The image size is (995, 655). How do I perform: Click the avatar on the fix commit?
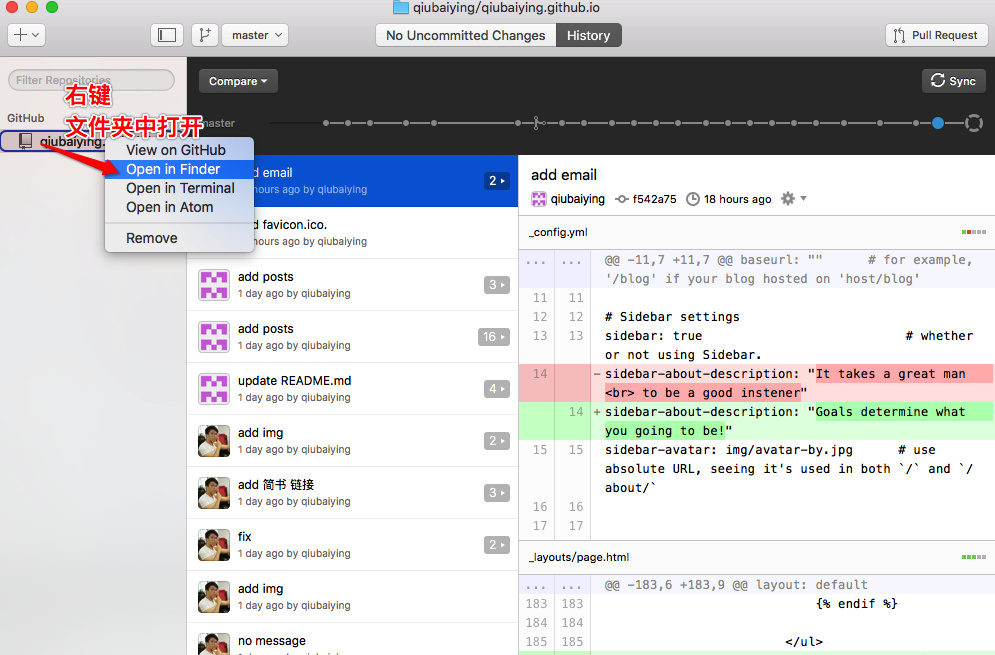(214, 545)
